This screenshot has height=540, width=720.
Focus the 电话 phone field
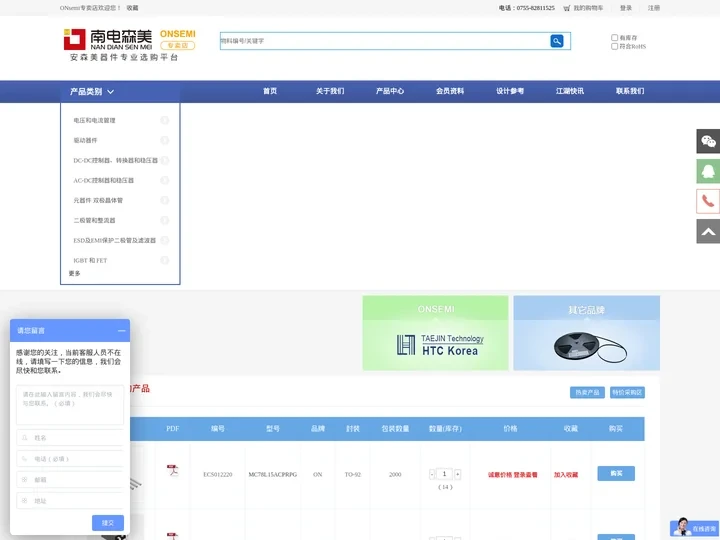pos(70,459)
